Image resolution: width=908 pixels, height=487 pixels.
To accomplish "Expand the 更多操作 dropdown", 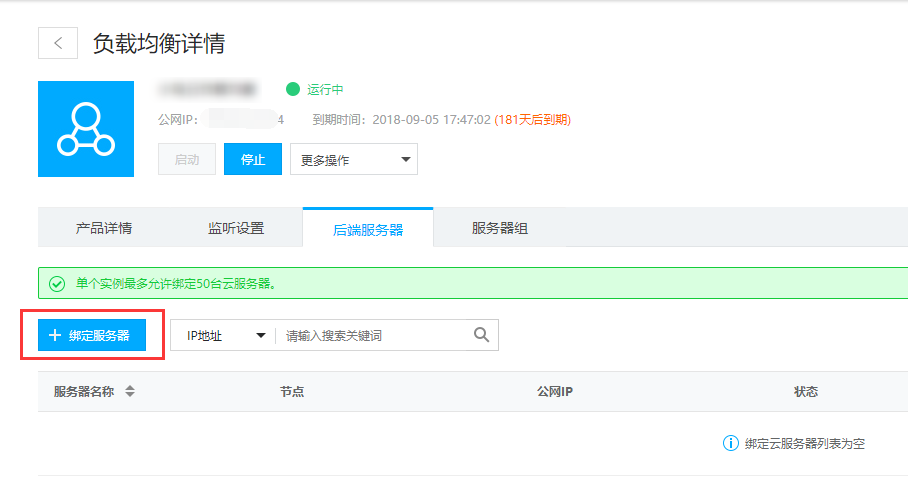I will pyautogui.click(x=353, y=160).
